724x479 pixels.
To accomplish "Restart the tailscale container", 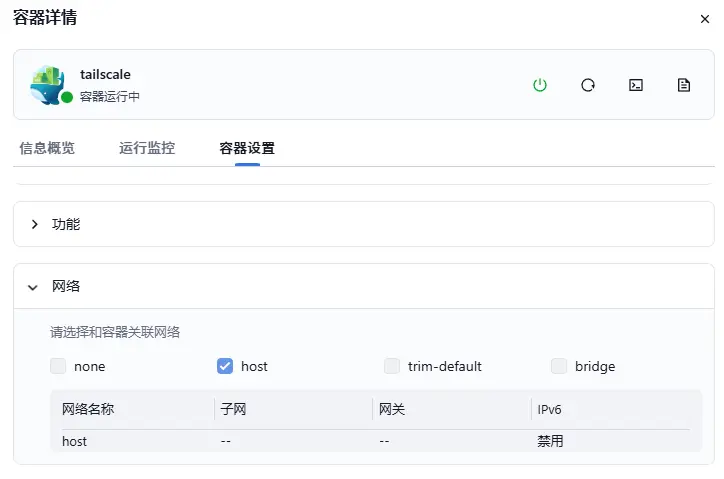I will click(588, 85).
